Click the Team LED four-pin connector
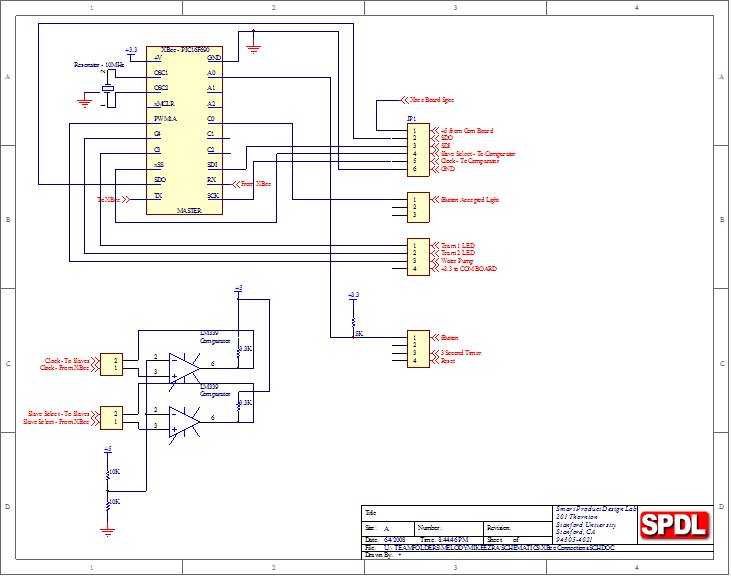Screen dimensions: 731x577 point(418,256)
